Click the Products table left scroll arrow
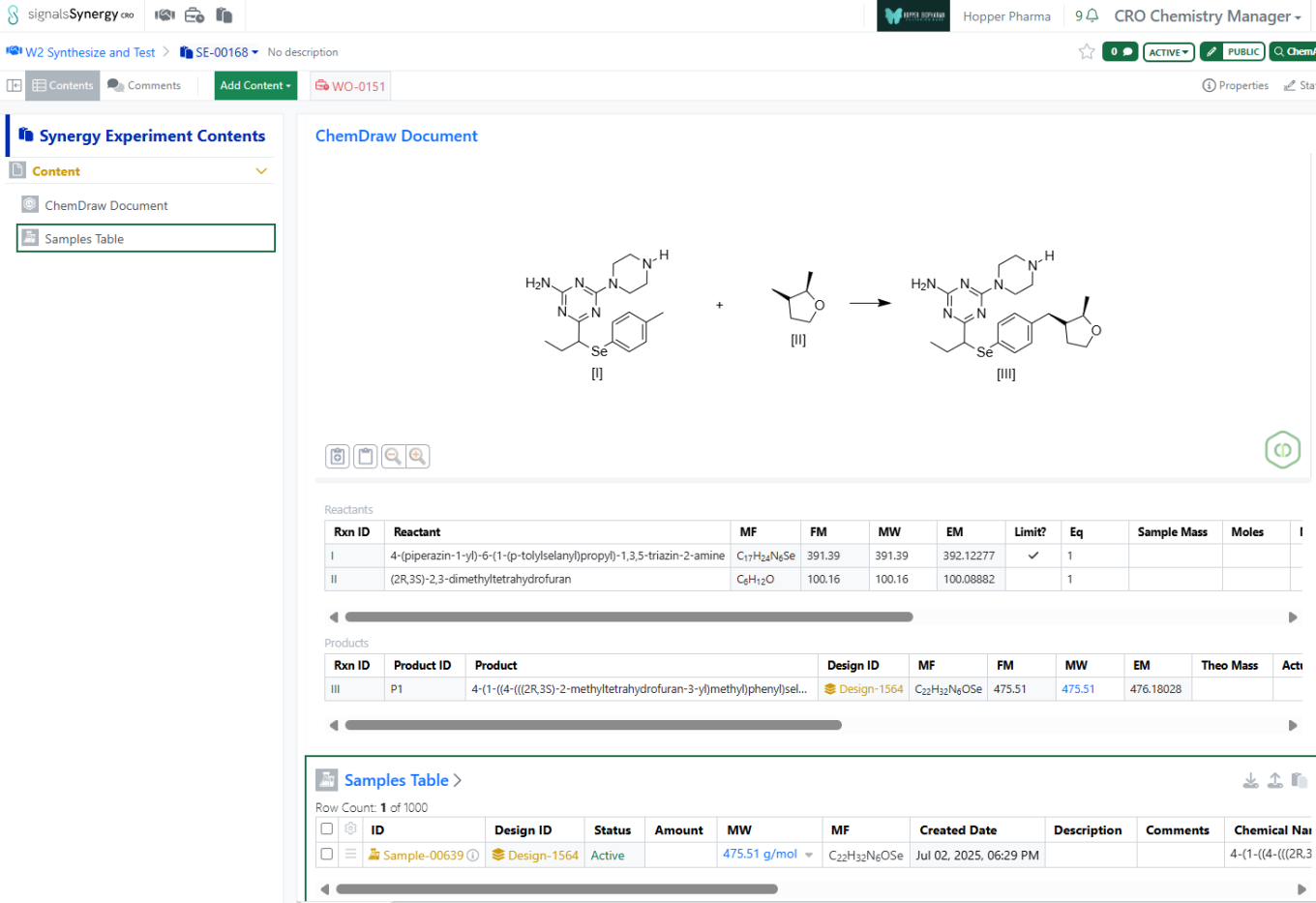 tap(334, 725)
